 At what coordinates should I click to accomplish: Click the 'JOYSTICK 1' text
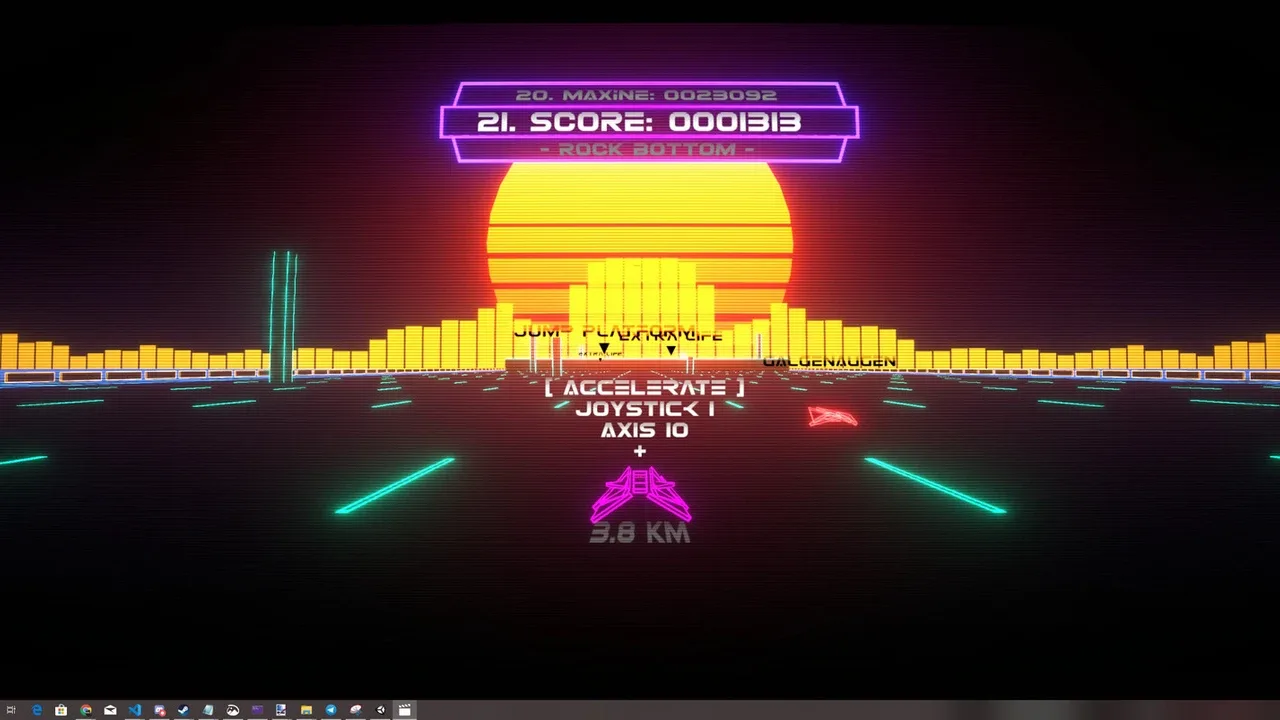point(645,409)
